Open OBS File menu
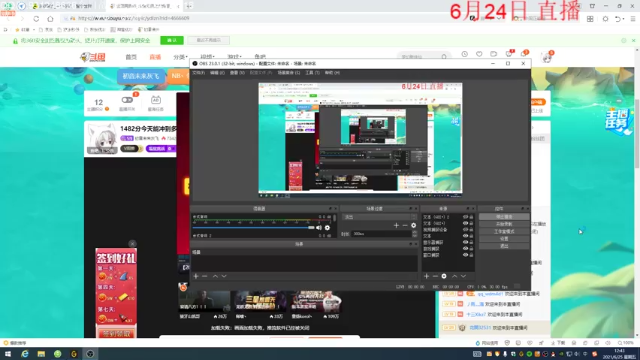640x360 pixels. [198, 73]
